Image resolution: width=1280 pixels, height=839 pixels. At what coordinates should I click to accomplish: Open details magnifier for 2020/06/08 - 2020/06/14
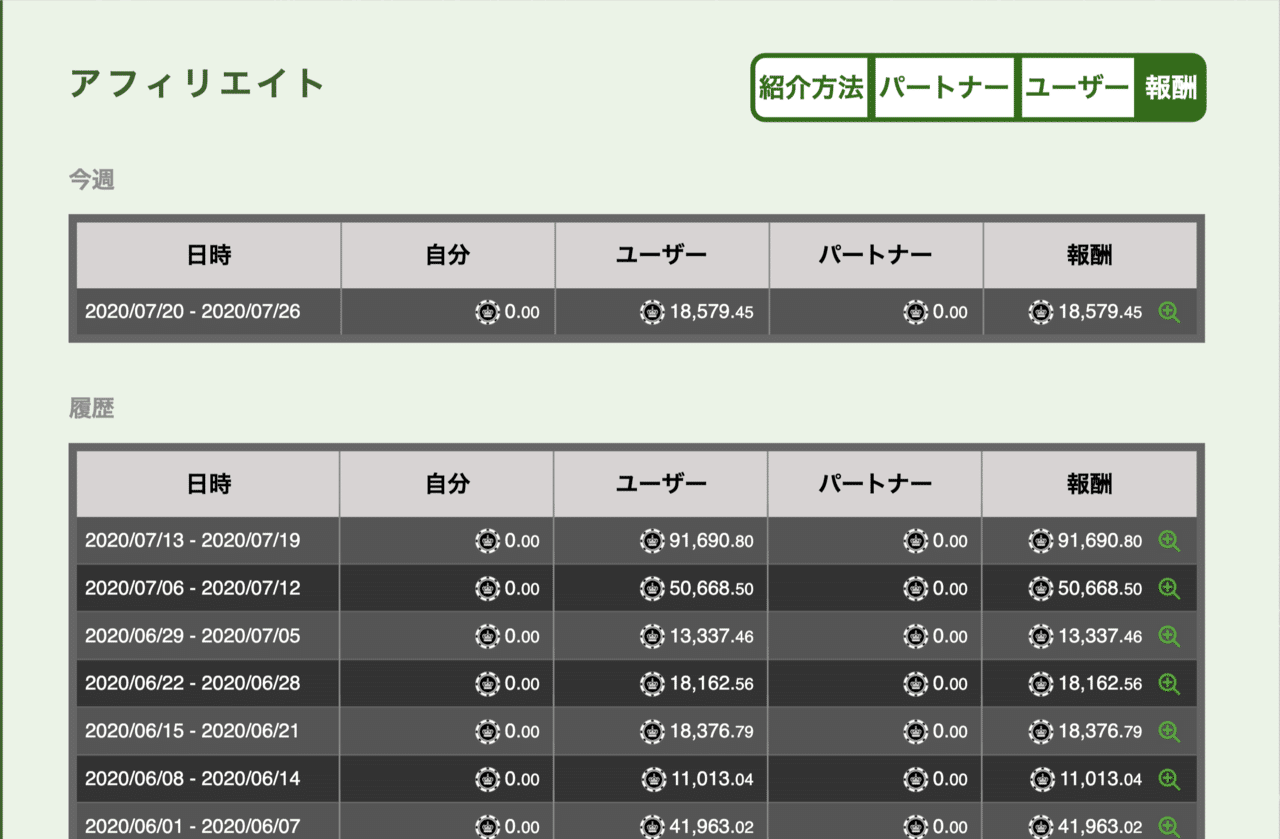pos(1169,779)
